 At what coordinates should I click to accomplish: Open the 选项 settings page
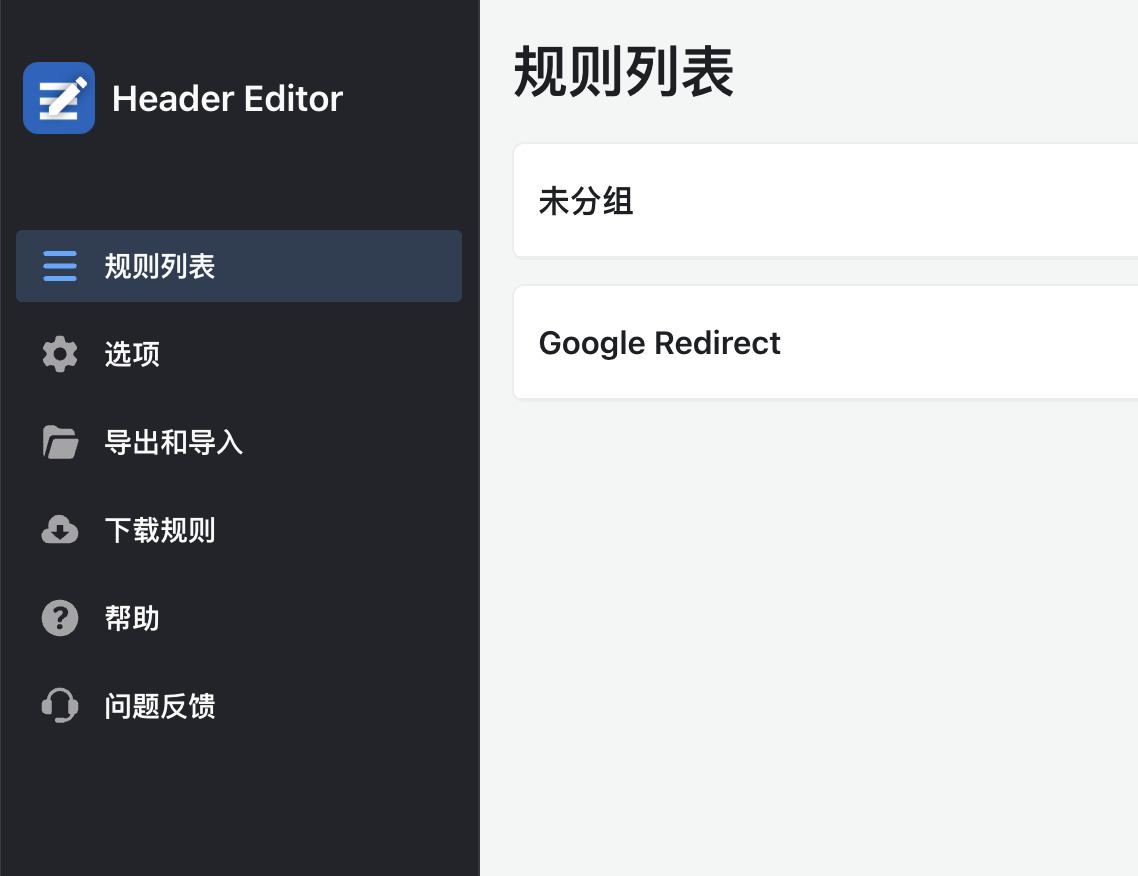239,354
